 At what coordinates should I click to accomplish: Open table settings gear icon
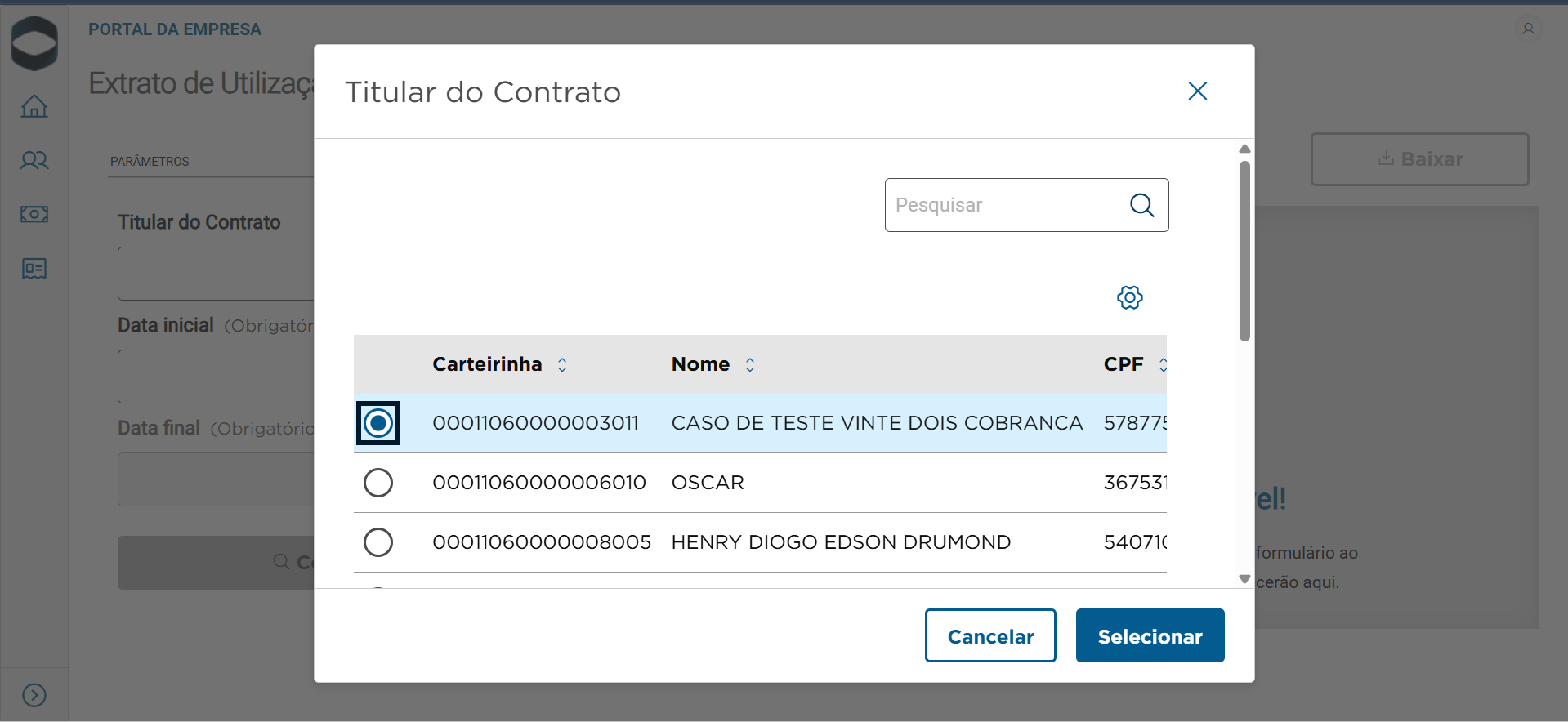1129,297
